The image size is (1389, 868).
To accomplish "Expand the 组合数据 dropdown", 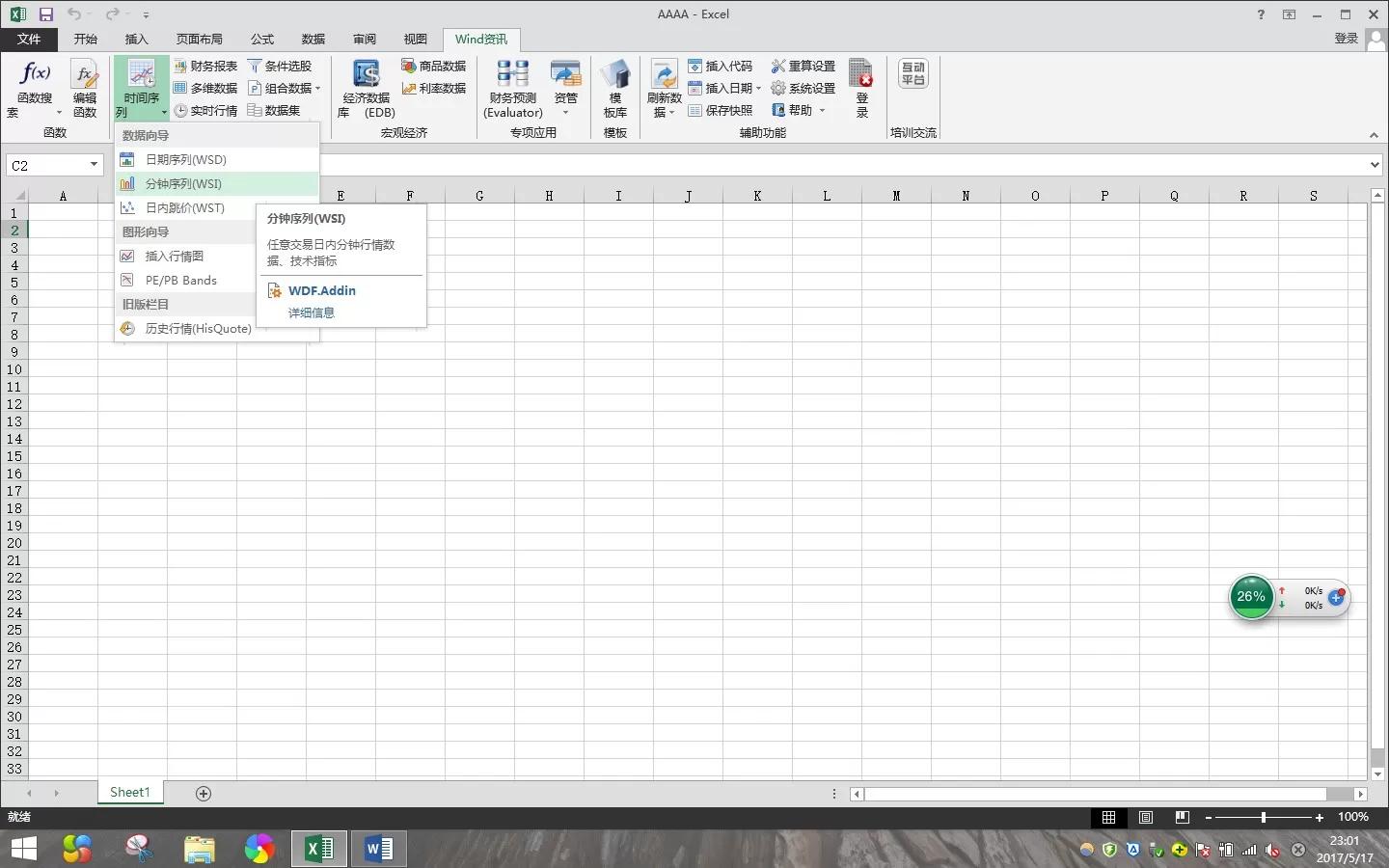I will 317,89.
